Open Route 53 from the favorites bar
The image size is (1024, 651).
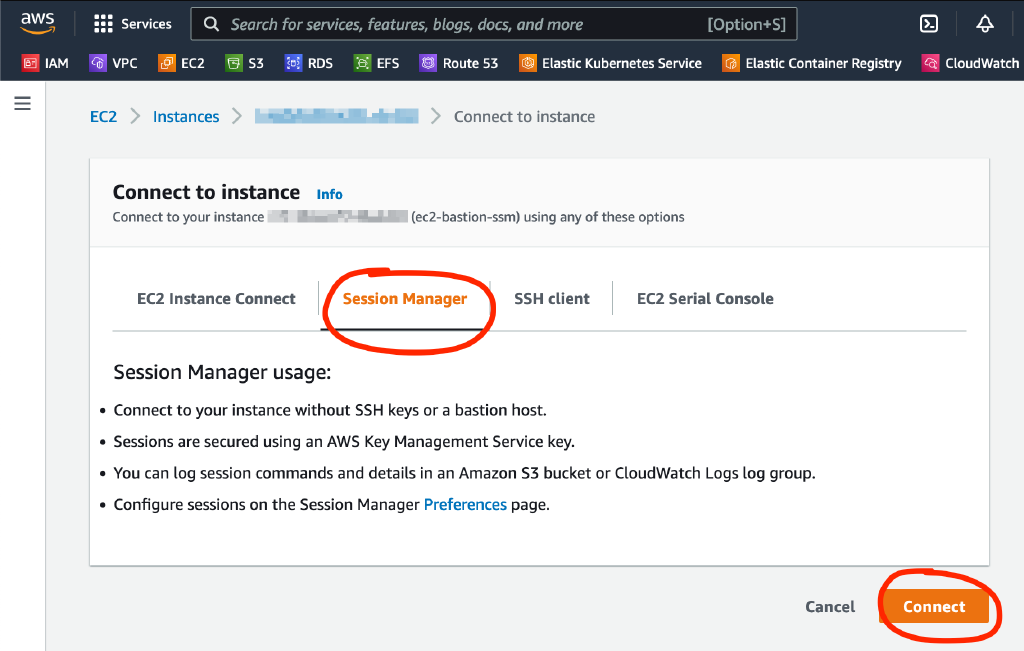pyautogui.click(x=459, y=62)
